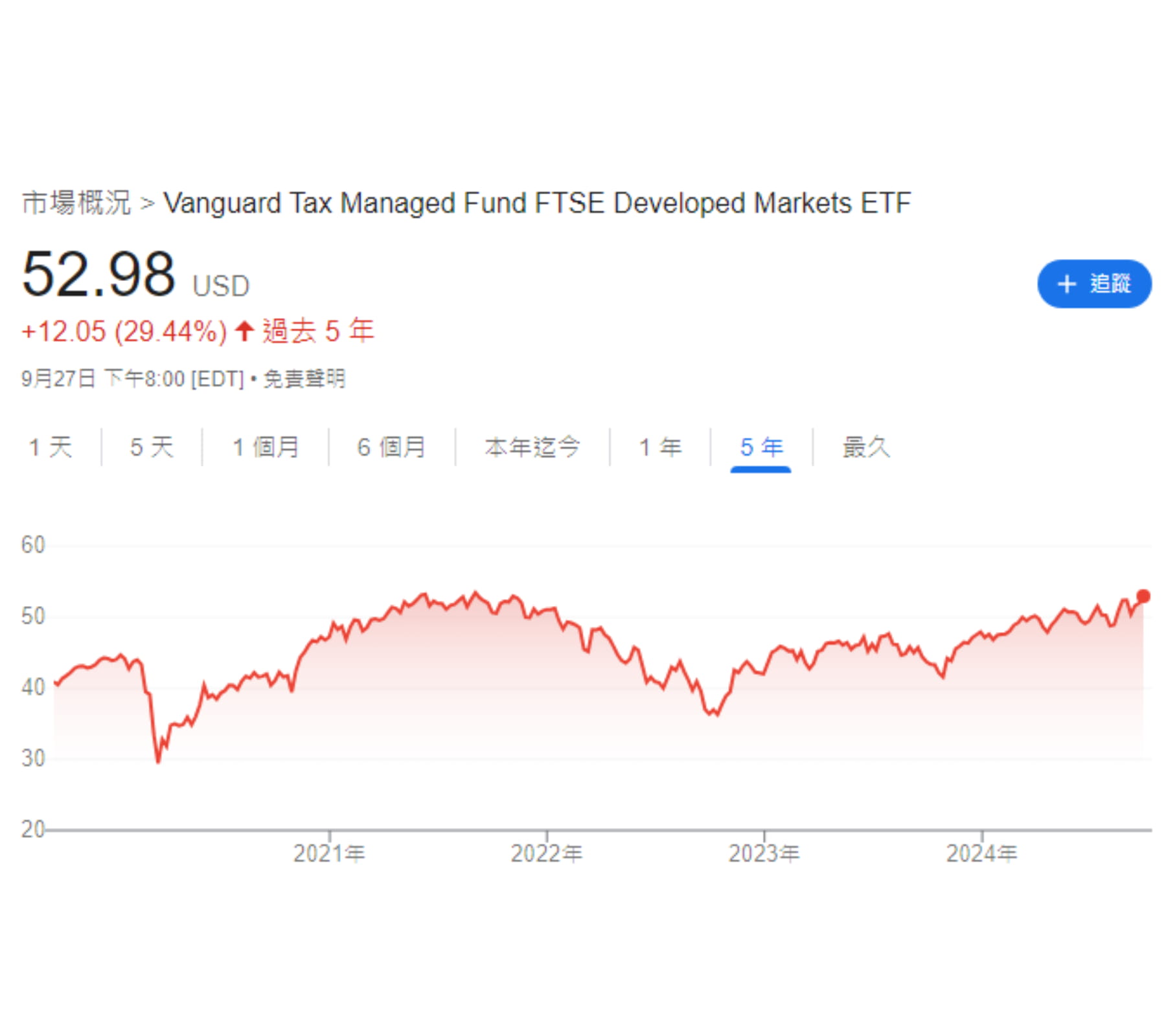Click the price value 52.98
The width and height of the screenshot is (1166, 1036).
[97, 277]
